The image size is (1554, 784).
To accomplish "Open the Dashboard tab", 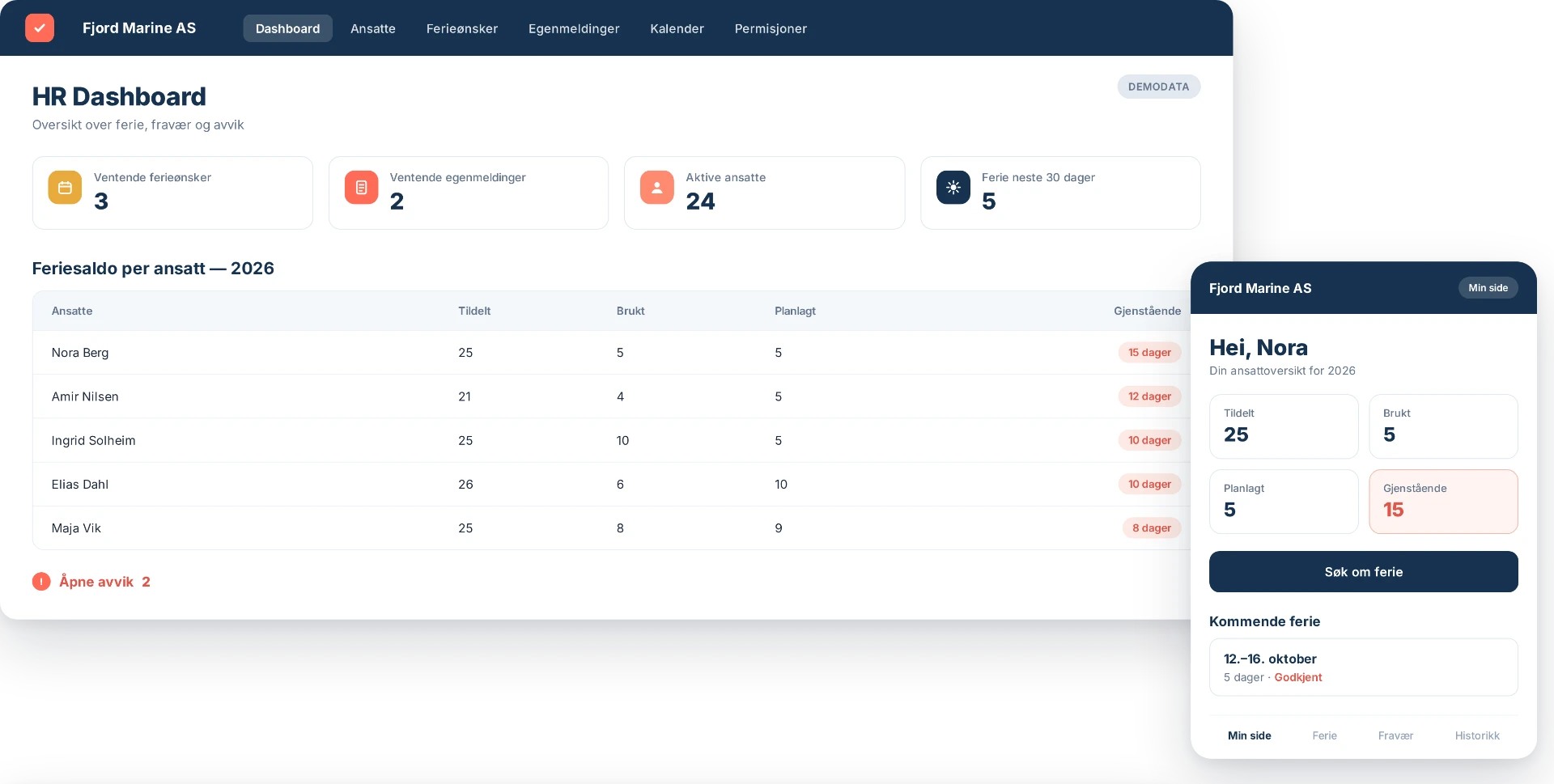I will 287,28.
